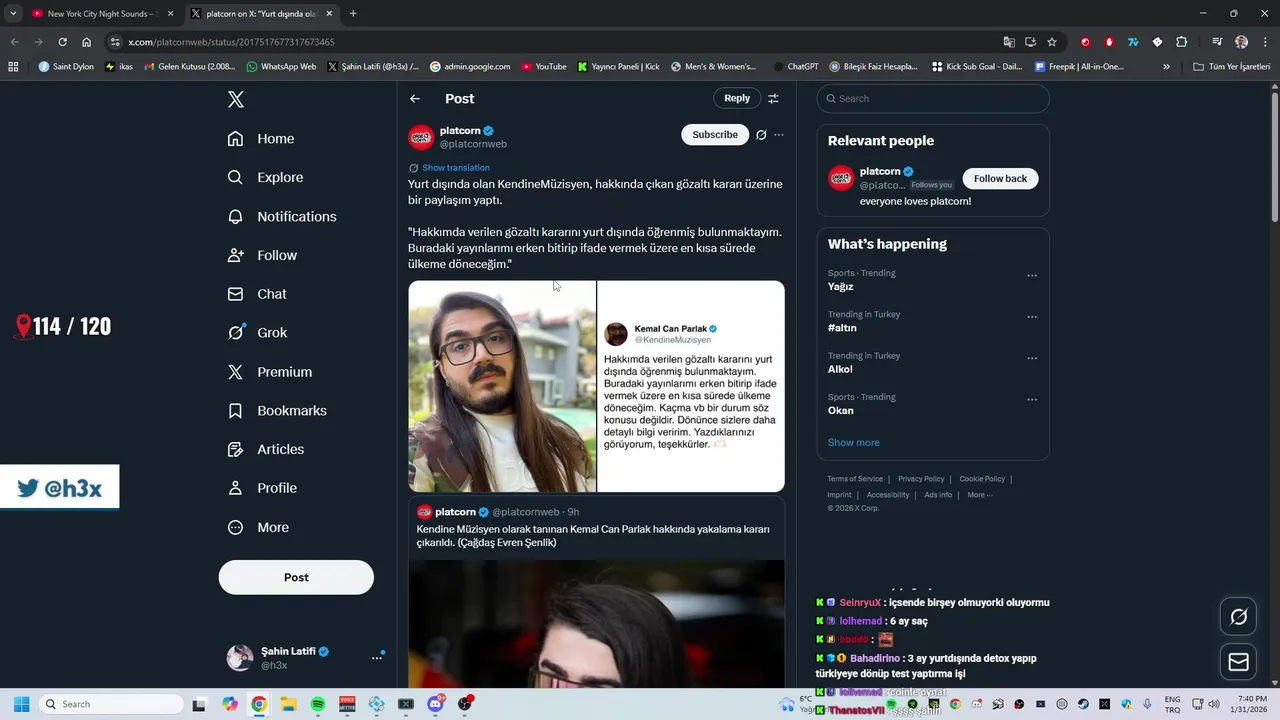Expand the hidden bookmarks overflow chevron
Viewport: 1280px width, 720px height.
point(1166,67)
